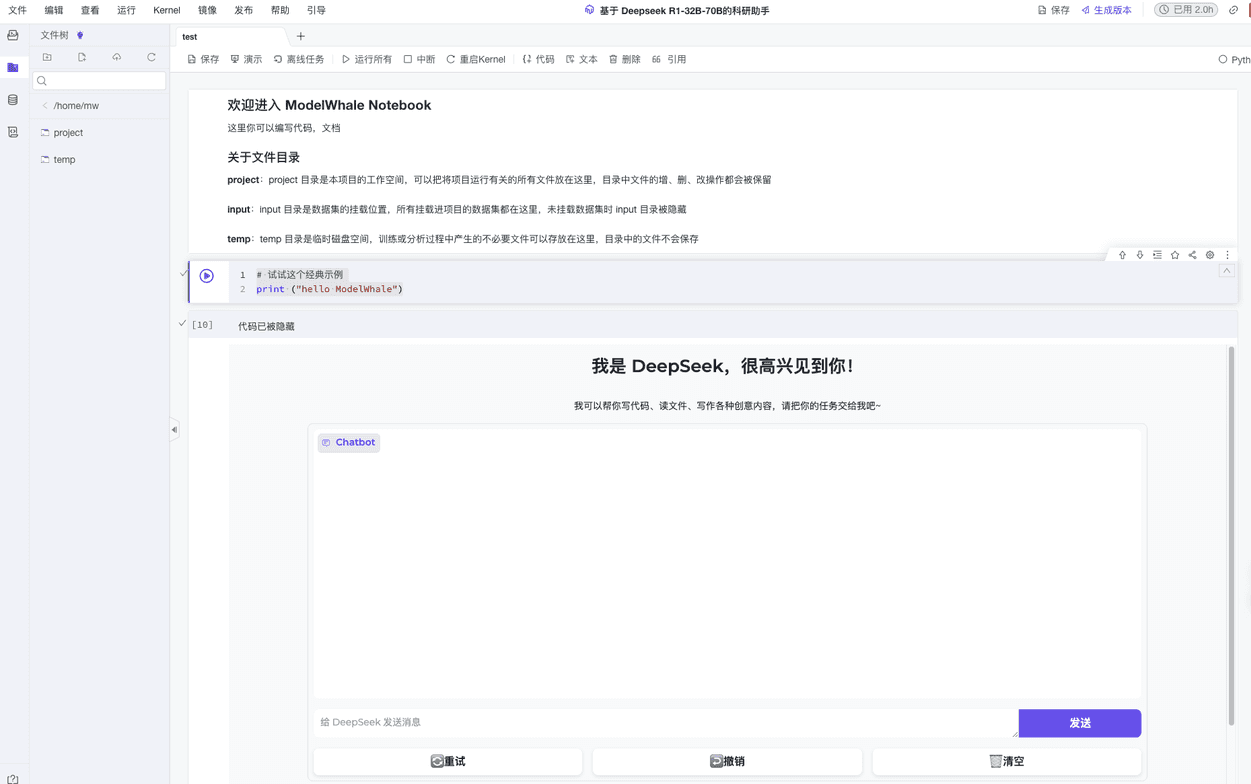The image size is (1251, 784).
Task: Move the cell up
Action: [x=1122, y=255]
